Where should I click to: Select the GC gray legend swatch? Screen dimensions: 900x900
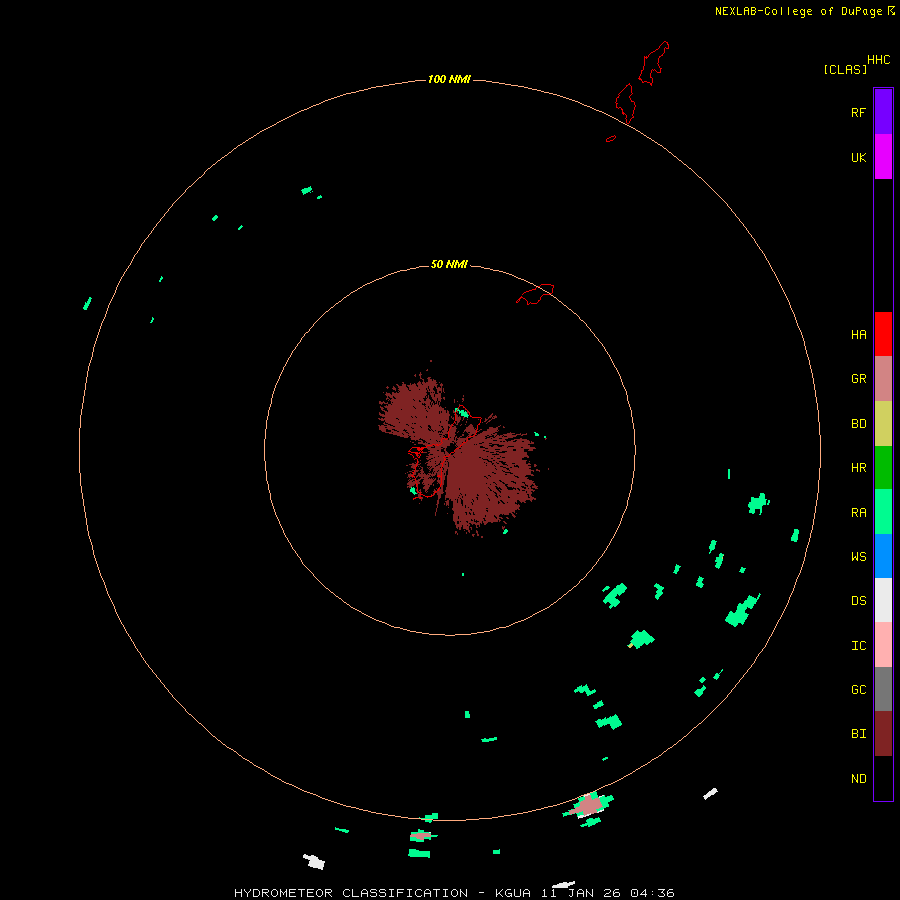pyautogui.click(x=883, y=689)
